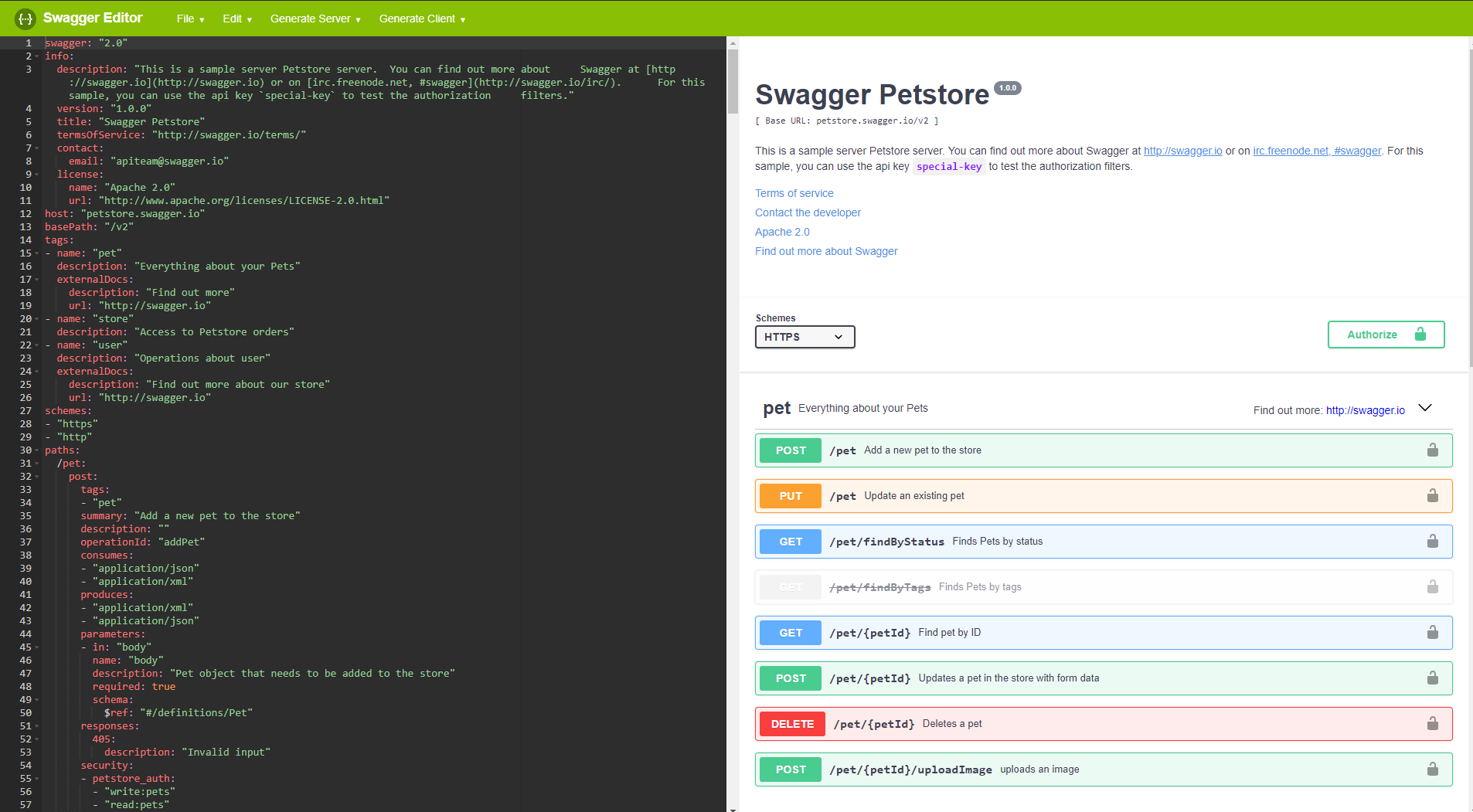
Task: Click lock icon on PUT /pet row
Action: click(1432, 496)
